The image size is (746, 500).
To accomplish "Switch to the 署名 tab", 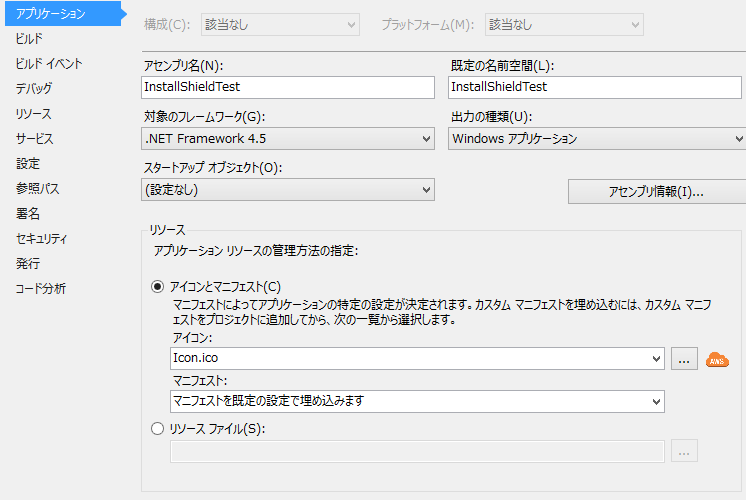I will pos(28,213).
